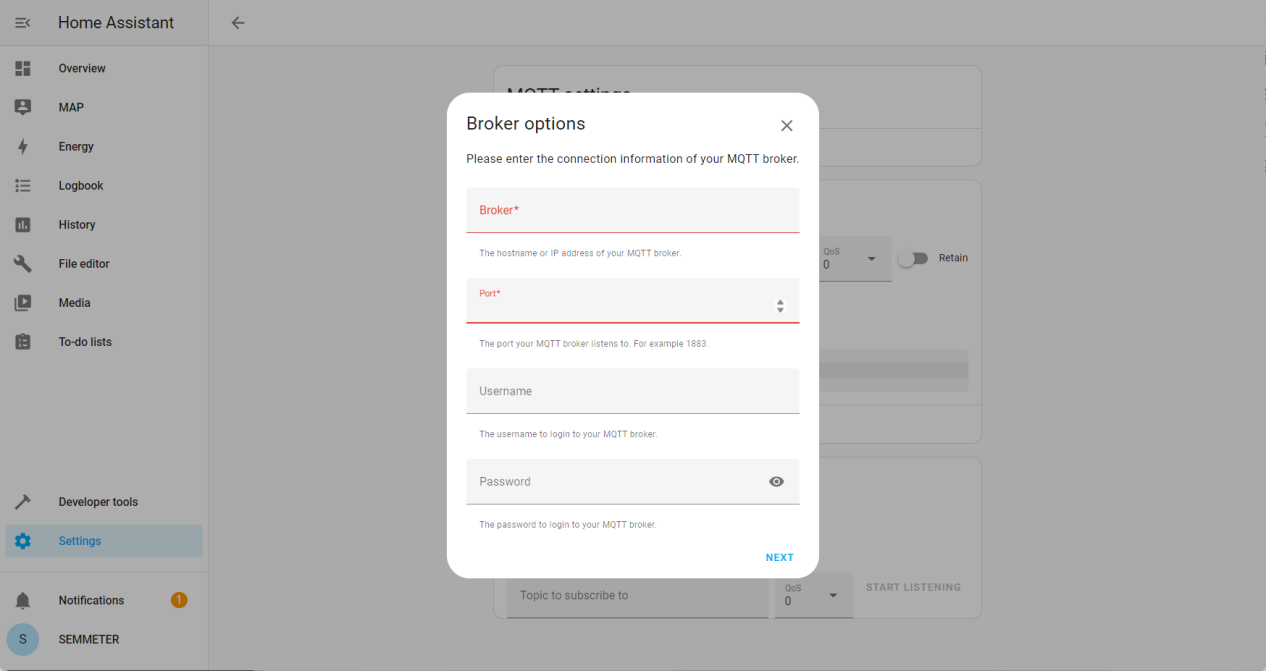Open the QoS dropdown beside Retain

[x=855, y=258]
